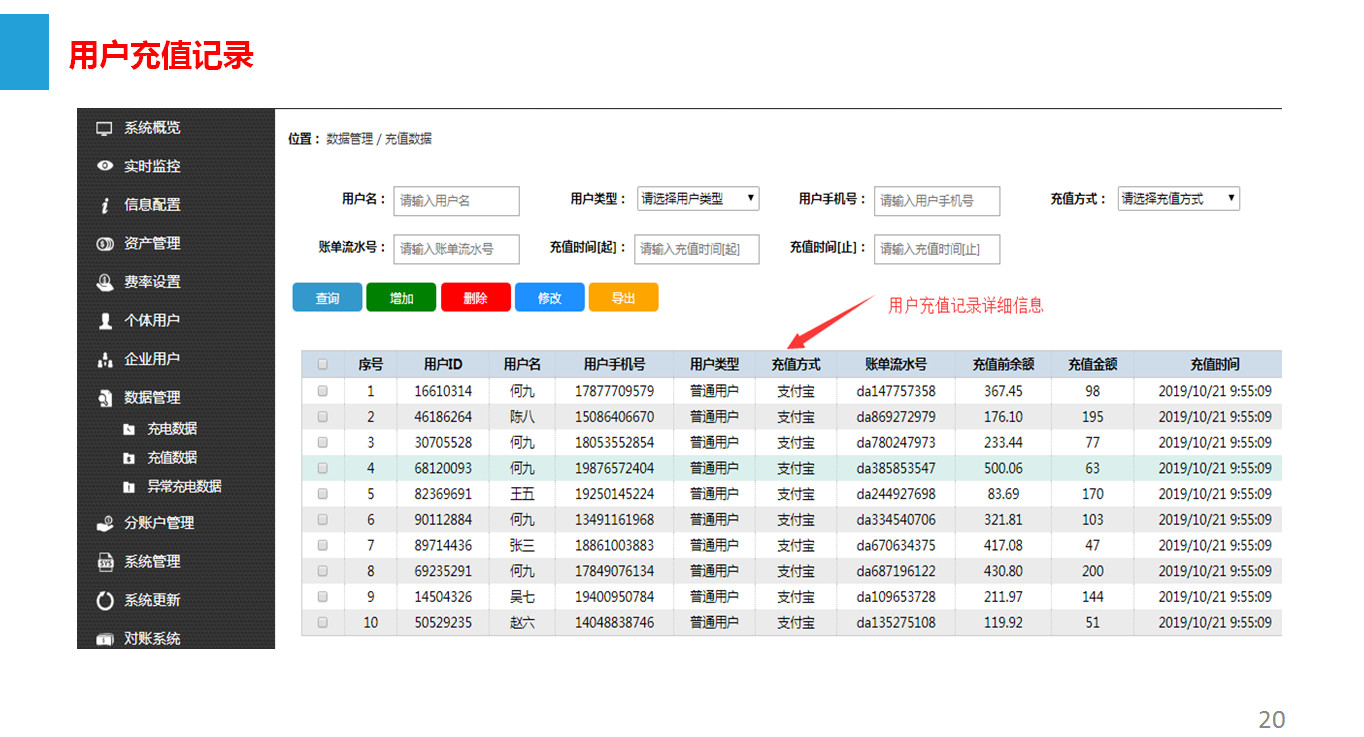Viewport: 1364px width, 737px height.
Task: Click the person icon for 个体用户
Action: click(104, 321)
